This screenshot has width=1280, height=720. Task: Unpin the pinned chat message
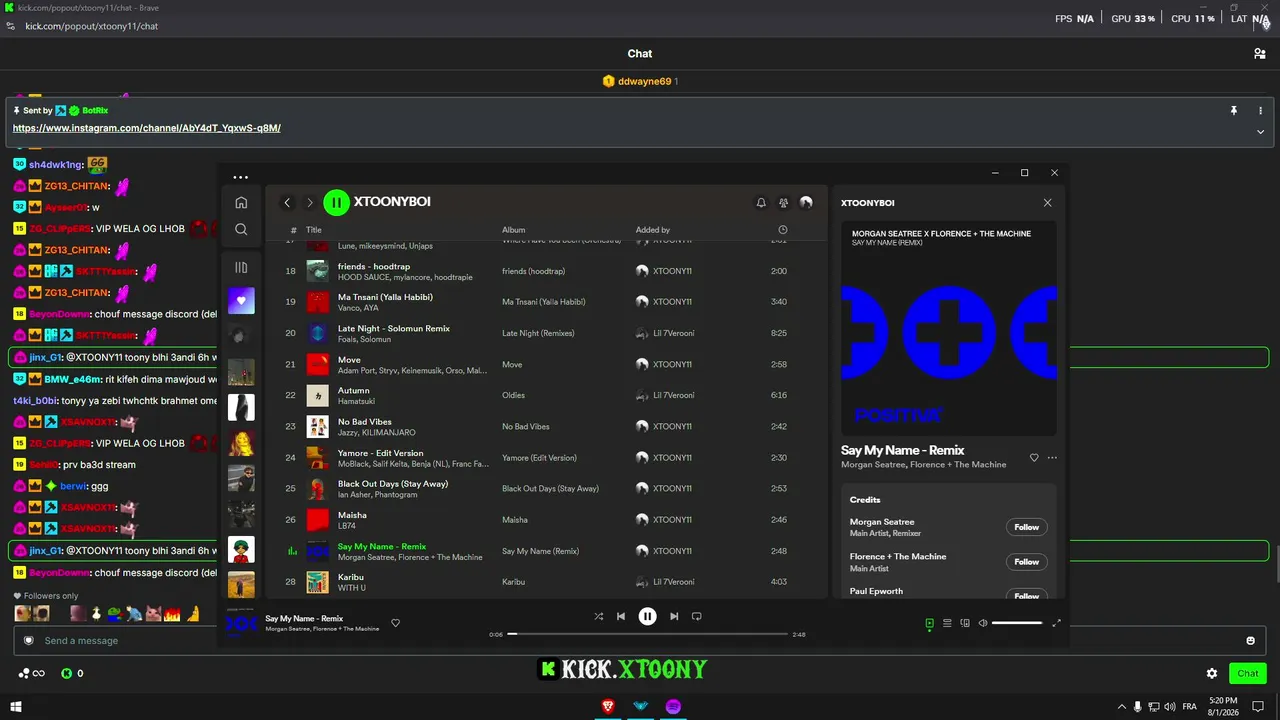1234,110
